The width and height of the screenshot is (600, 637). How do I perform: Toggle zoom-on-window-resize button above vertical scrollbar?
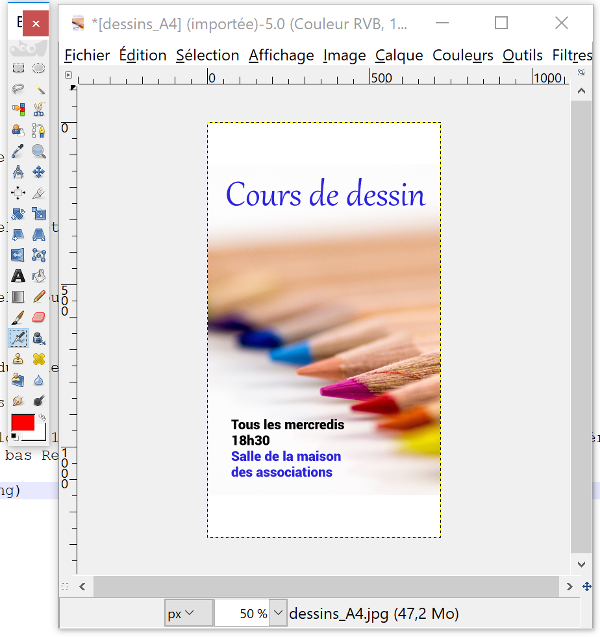coord(581,73)
